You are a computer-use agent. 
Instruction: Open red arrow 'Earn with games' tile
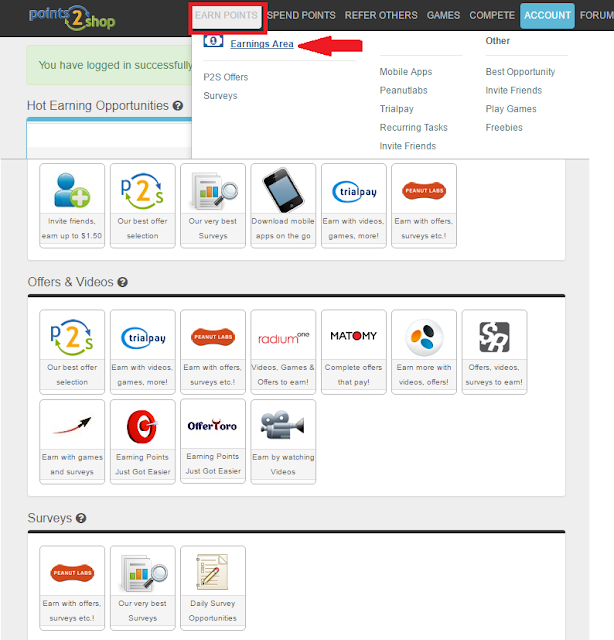coord(72,442)
